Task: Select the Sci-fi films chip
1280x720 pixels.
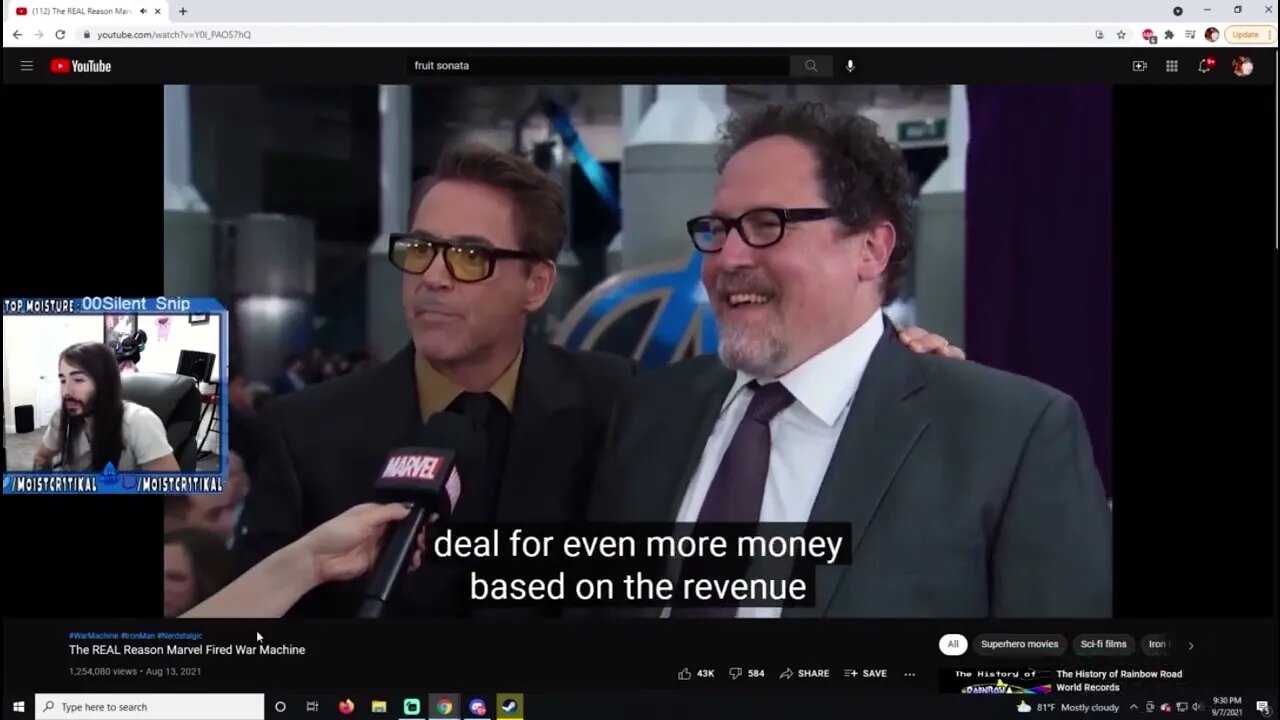Action: point(1103,645)
